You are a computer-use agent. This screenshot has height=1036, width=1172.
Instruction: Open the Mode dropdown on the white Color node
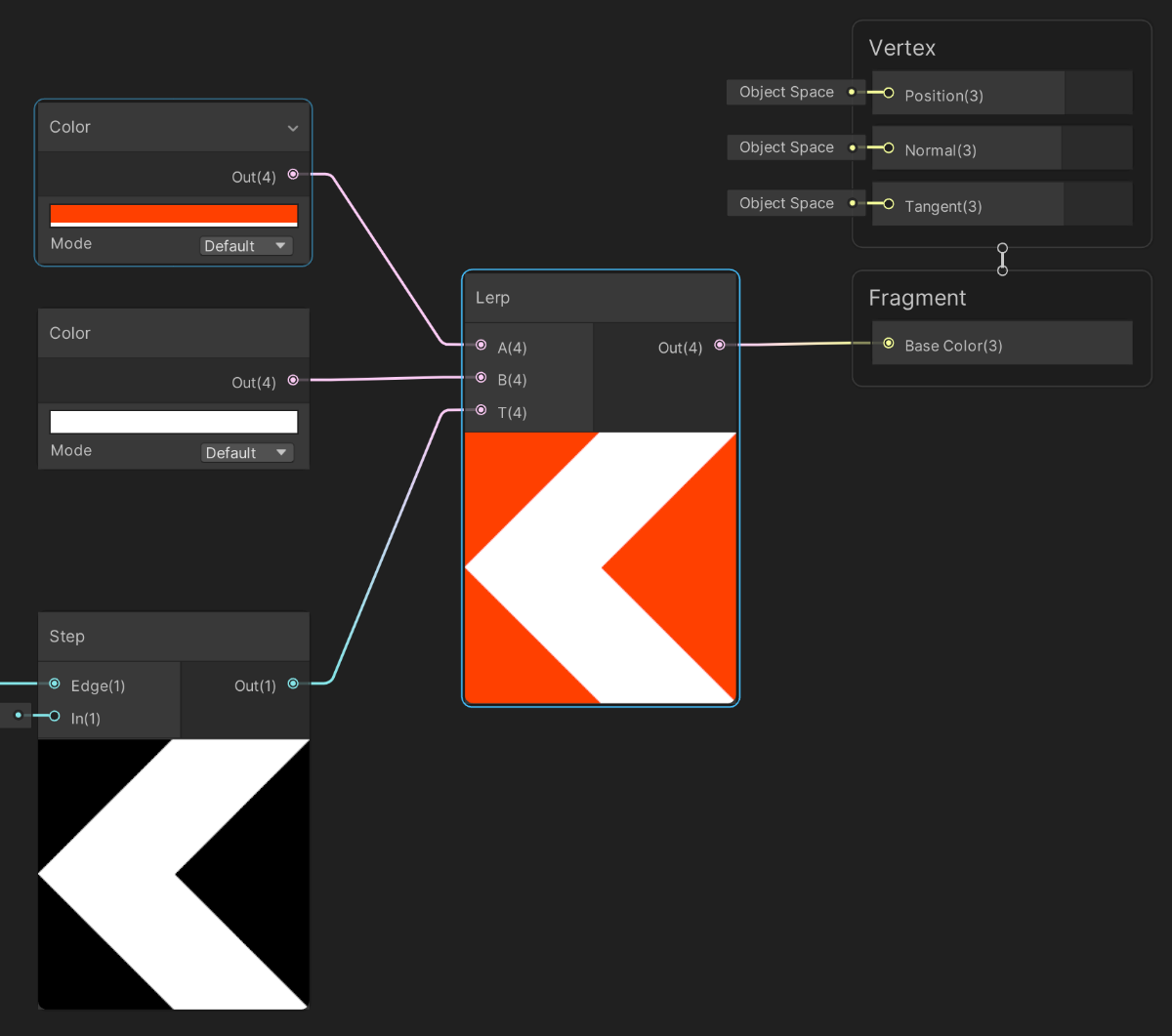coord(246,452)
